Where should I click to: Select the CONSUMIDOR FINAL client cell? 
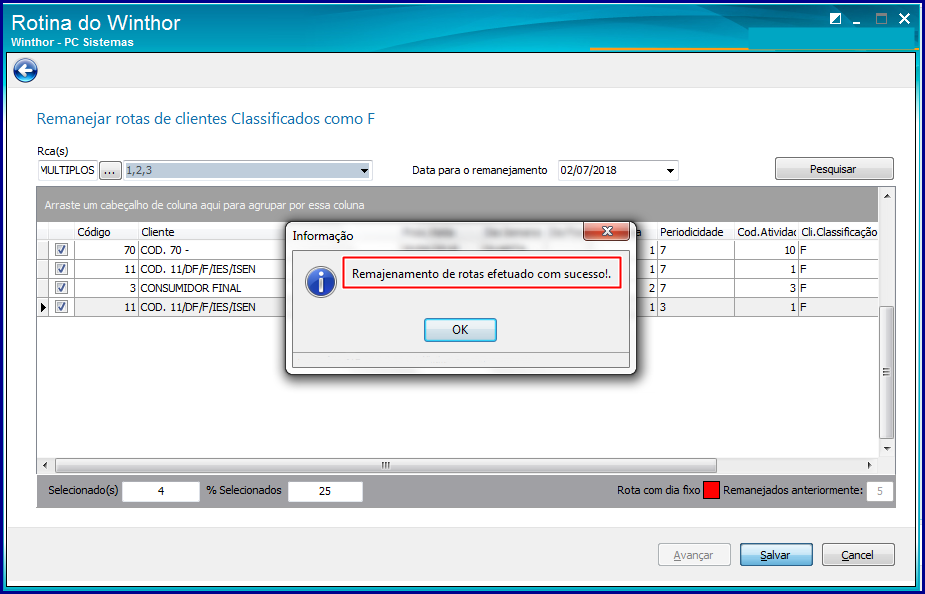(212, 288)
